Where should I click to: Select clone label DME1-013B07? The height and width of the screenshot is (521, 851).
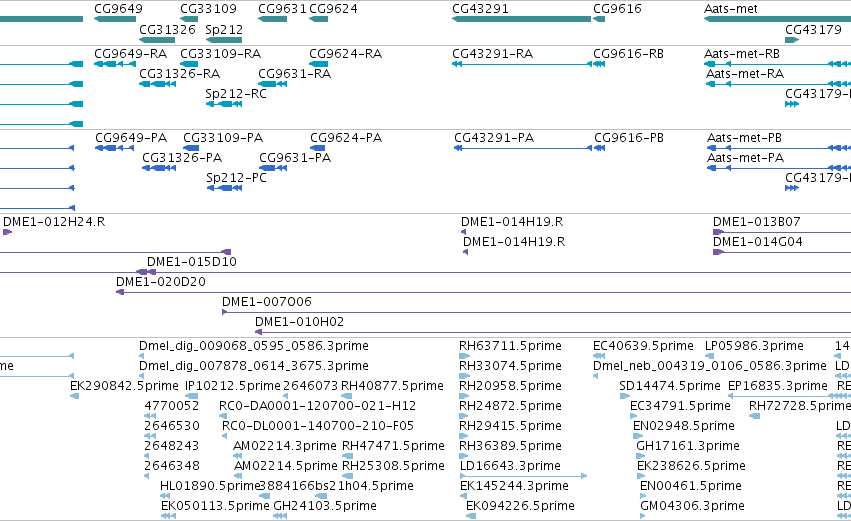[x=757, y=222]
